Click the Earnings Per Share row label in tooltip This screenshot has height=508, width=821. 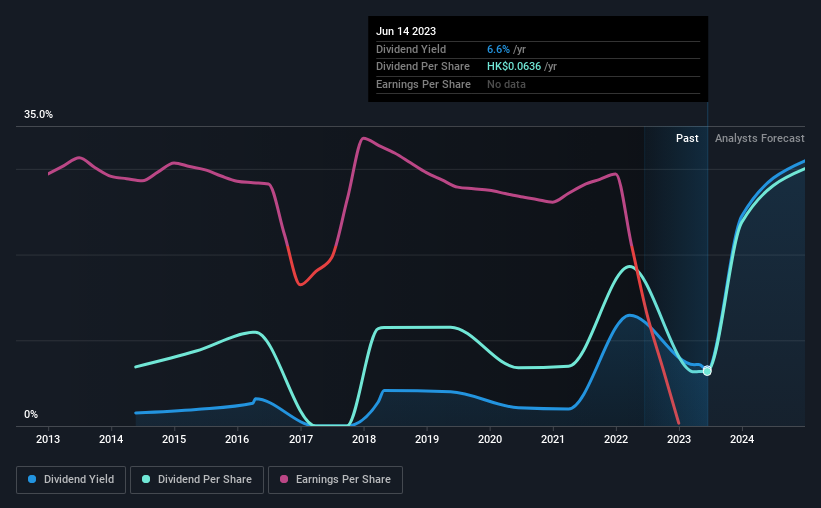coord(423,84)
